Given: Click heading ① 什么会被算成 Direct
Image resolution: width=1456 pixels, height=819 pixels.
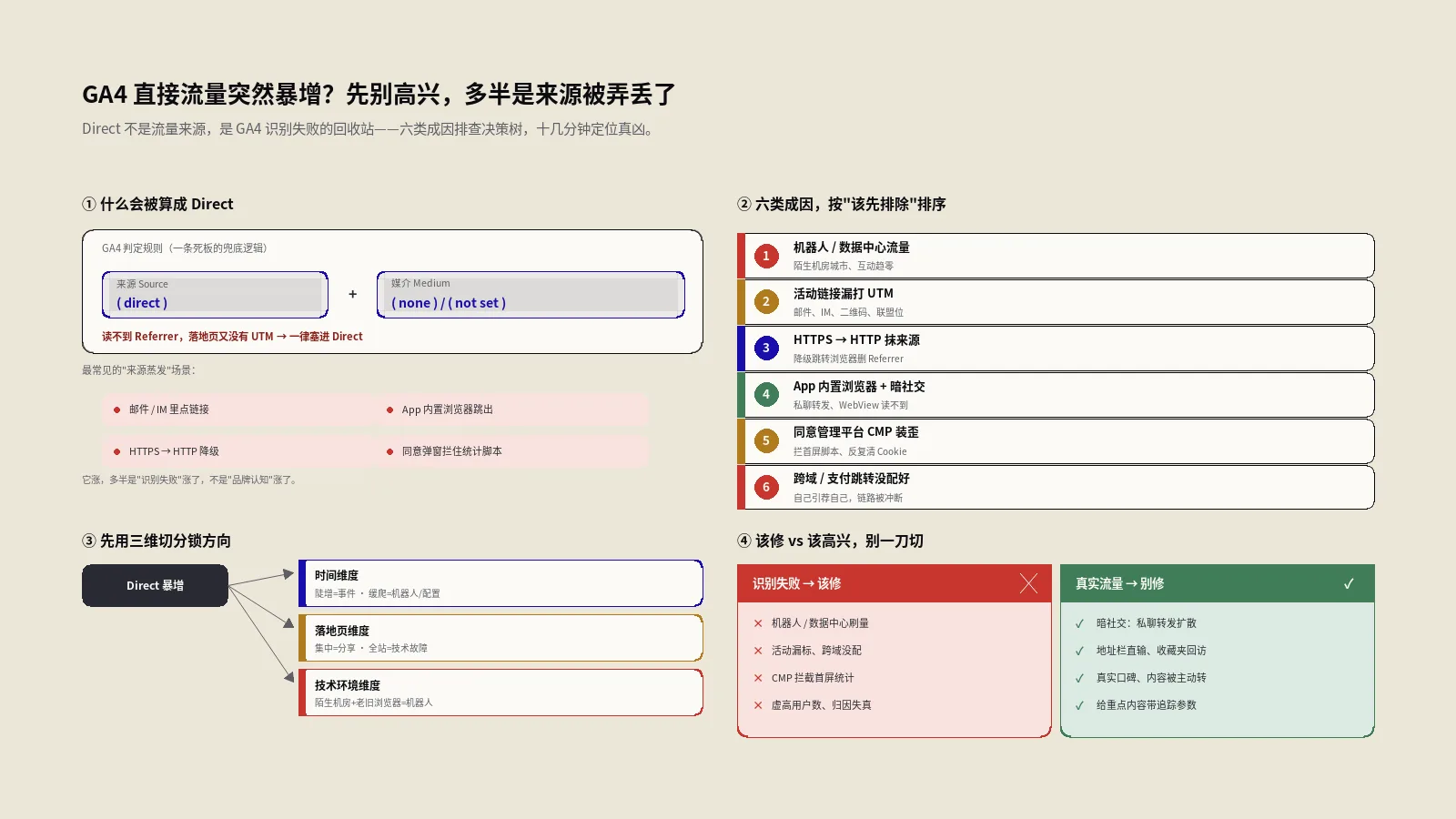Looking at the screenshot, I should pos(157,204).
